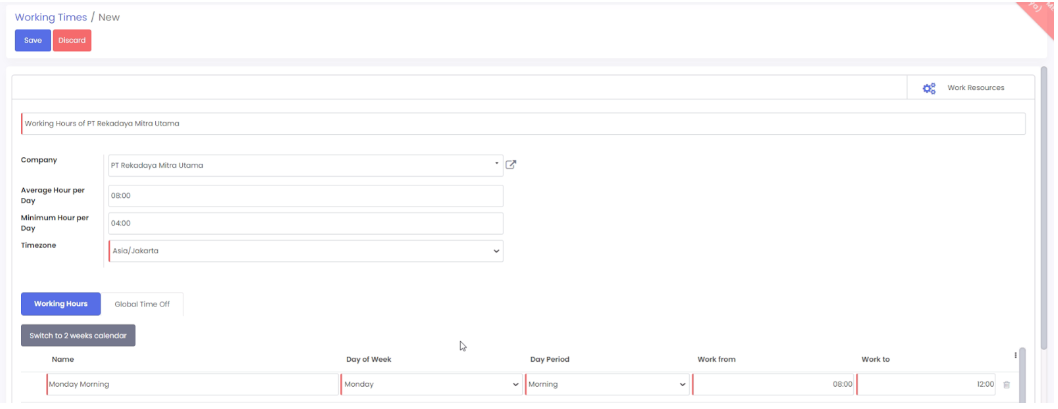The height and width of the screenshot is (409, 1058).
Task: Click the Work to 12:00 field
Action: click(x=926, y=384)
